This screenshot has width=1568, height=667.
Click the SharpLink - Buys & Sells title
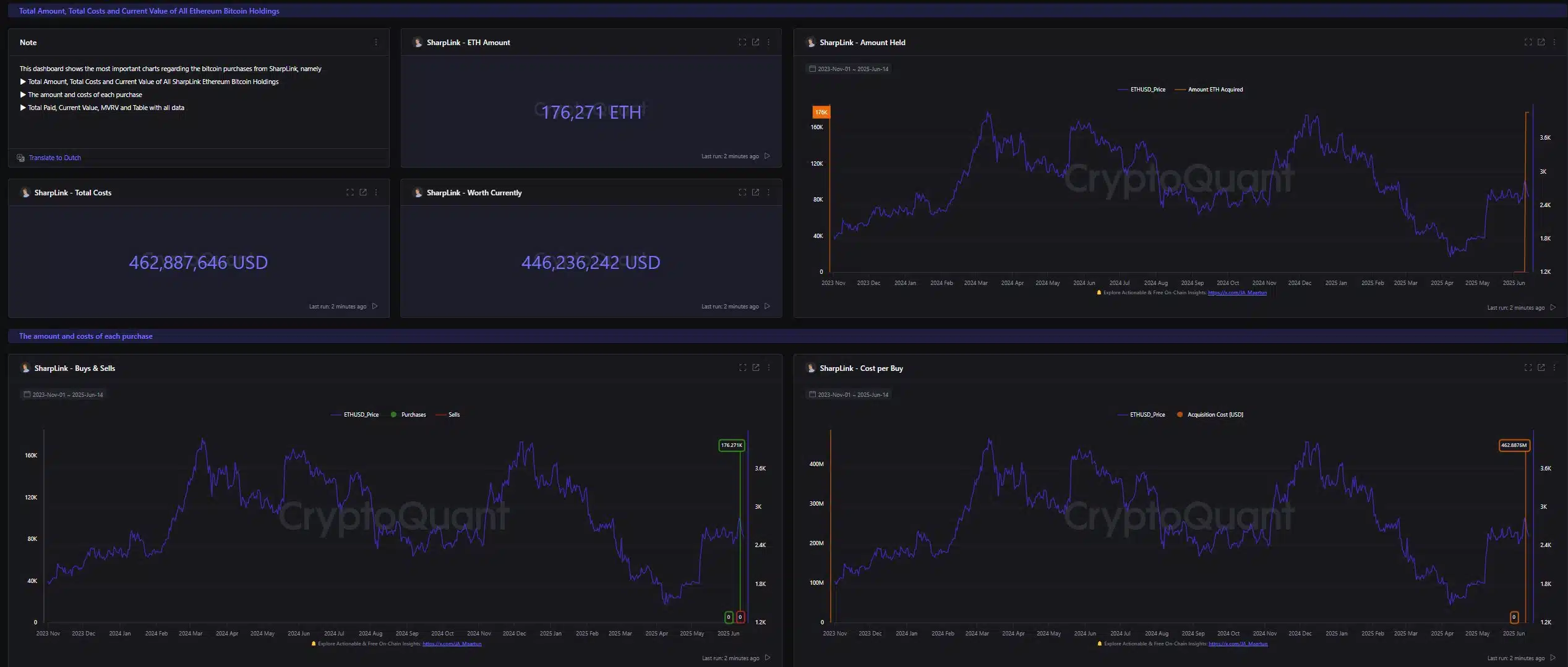tap(74, 368)
